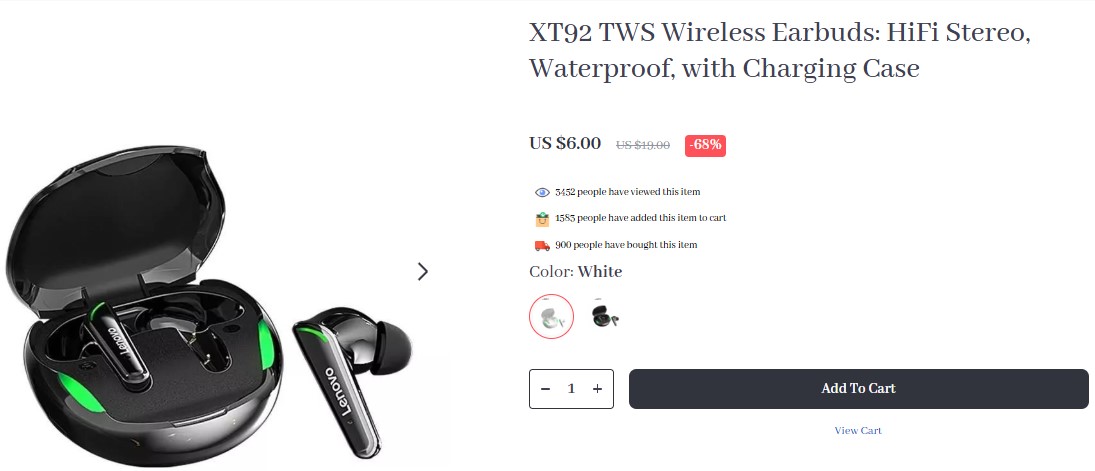
Task: Click the '900 people have bought' text
Action: click(626, 245)
